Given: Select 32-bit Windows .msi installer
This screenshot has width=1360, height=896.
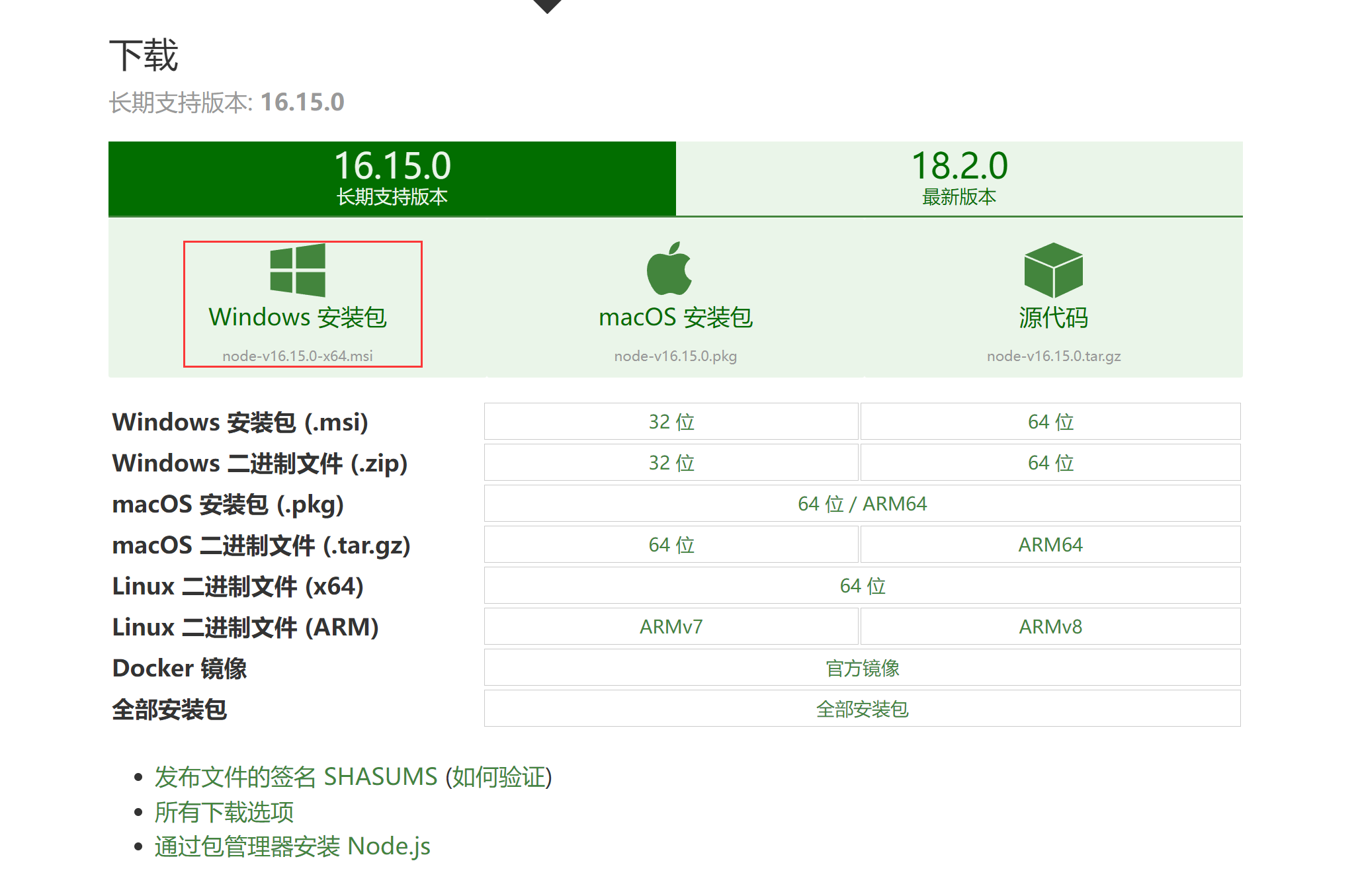Looking at the screenshot, I should click(671, 422).
